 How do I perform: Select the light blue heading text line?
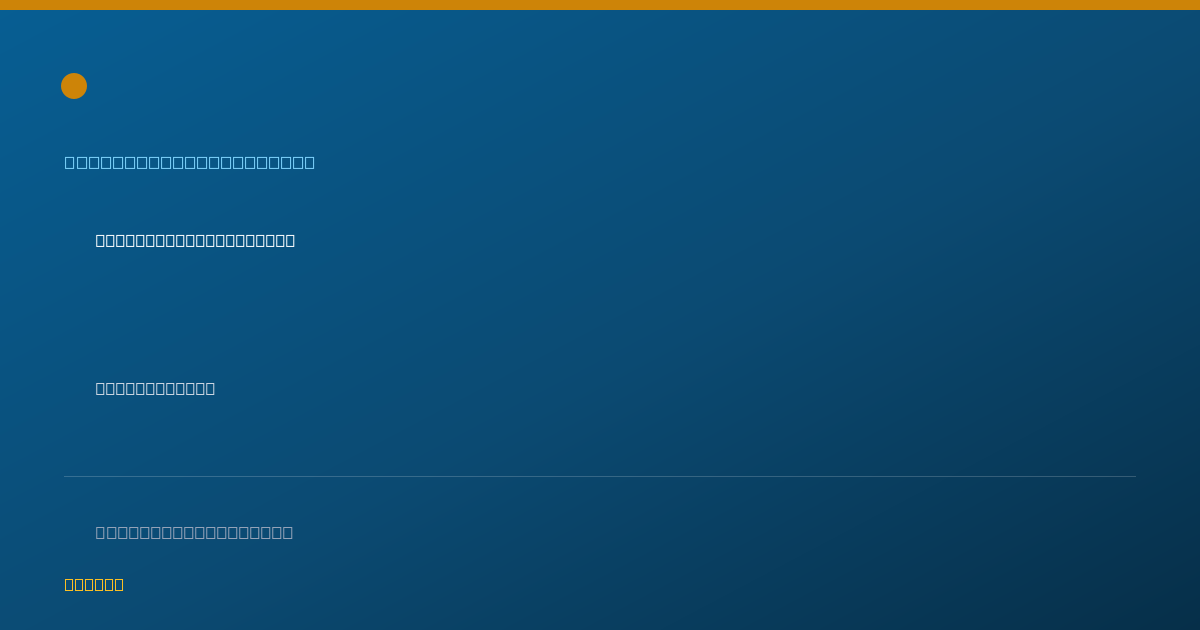(190, 162)
